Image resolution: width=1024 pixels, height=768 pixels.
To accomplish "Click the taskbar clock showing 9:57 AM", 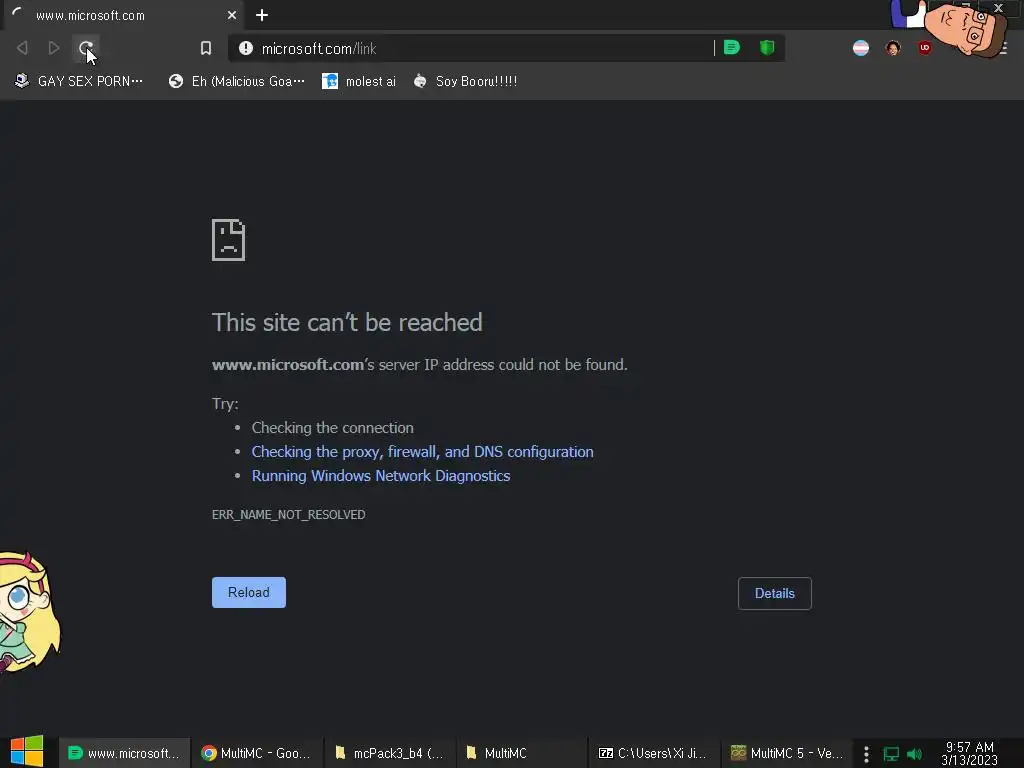I will [x=969, y=753].
